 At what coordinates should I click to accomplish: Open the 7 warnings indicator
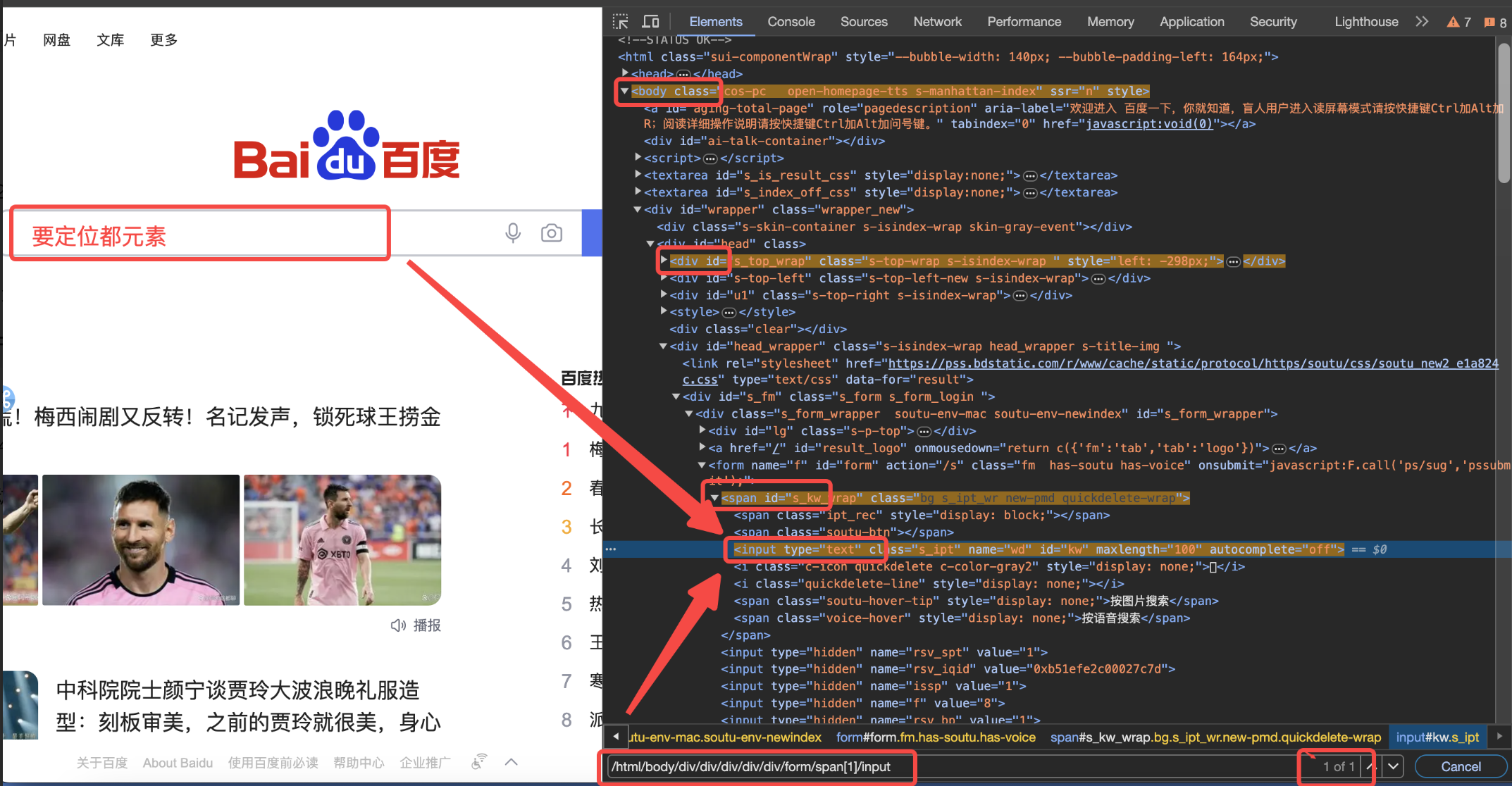[1457, 21]
